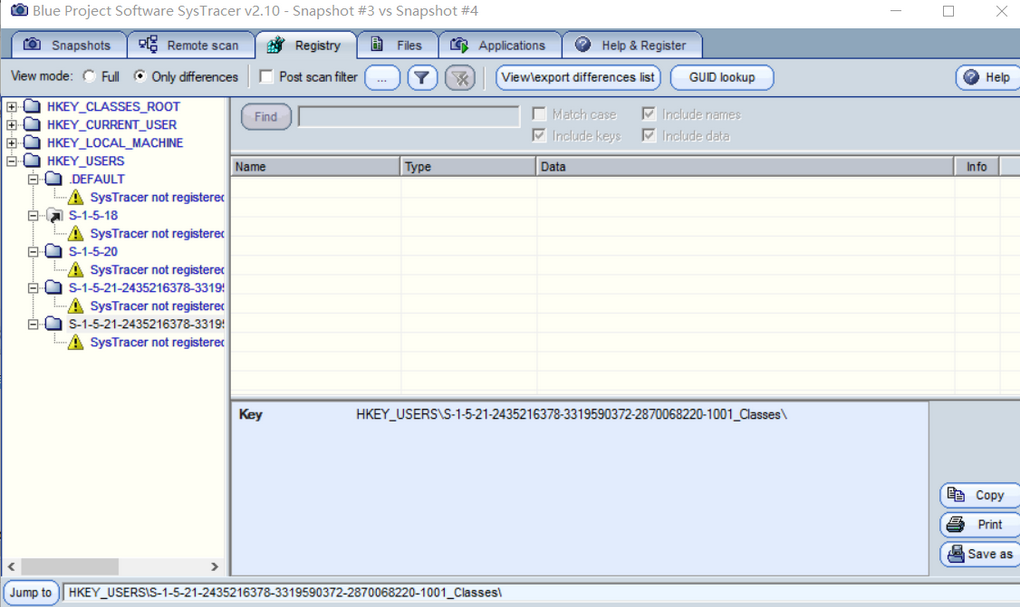The image size is (1020, 607).
Task: Click the network icon on Remote scan tab
Action: point(148,44)
